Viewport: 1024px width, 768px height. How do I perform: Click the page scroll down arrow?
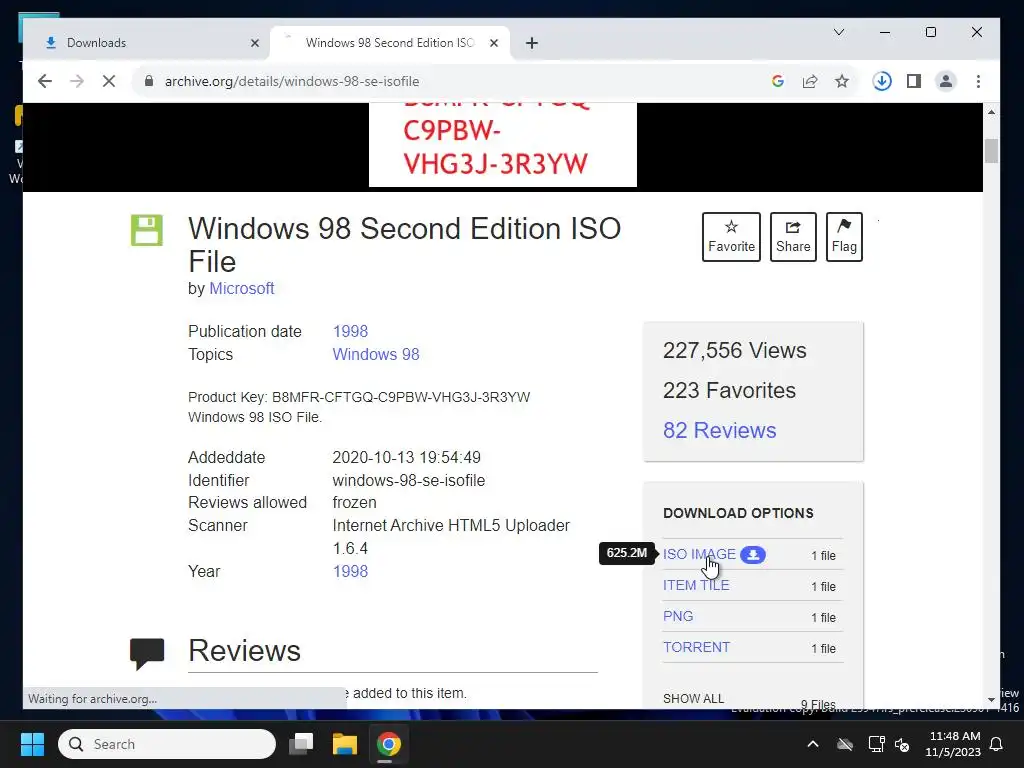click(991, 699)
